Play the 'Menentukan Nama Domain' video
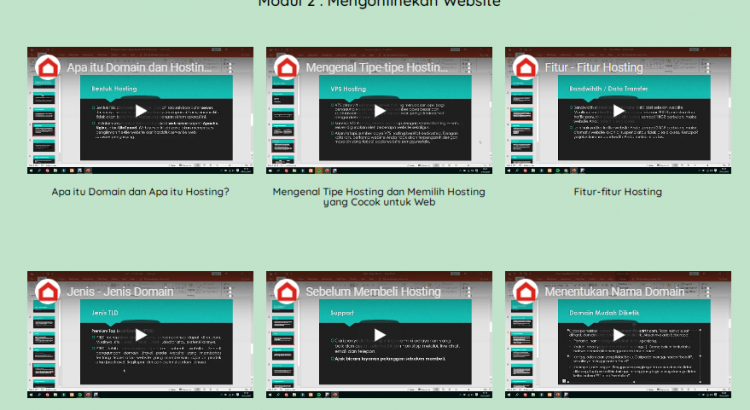The image size is (750, 410). pos(619,335)
